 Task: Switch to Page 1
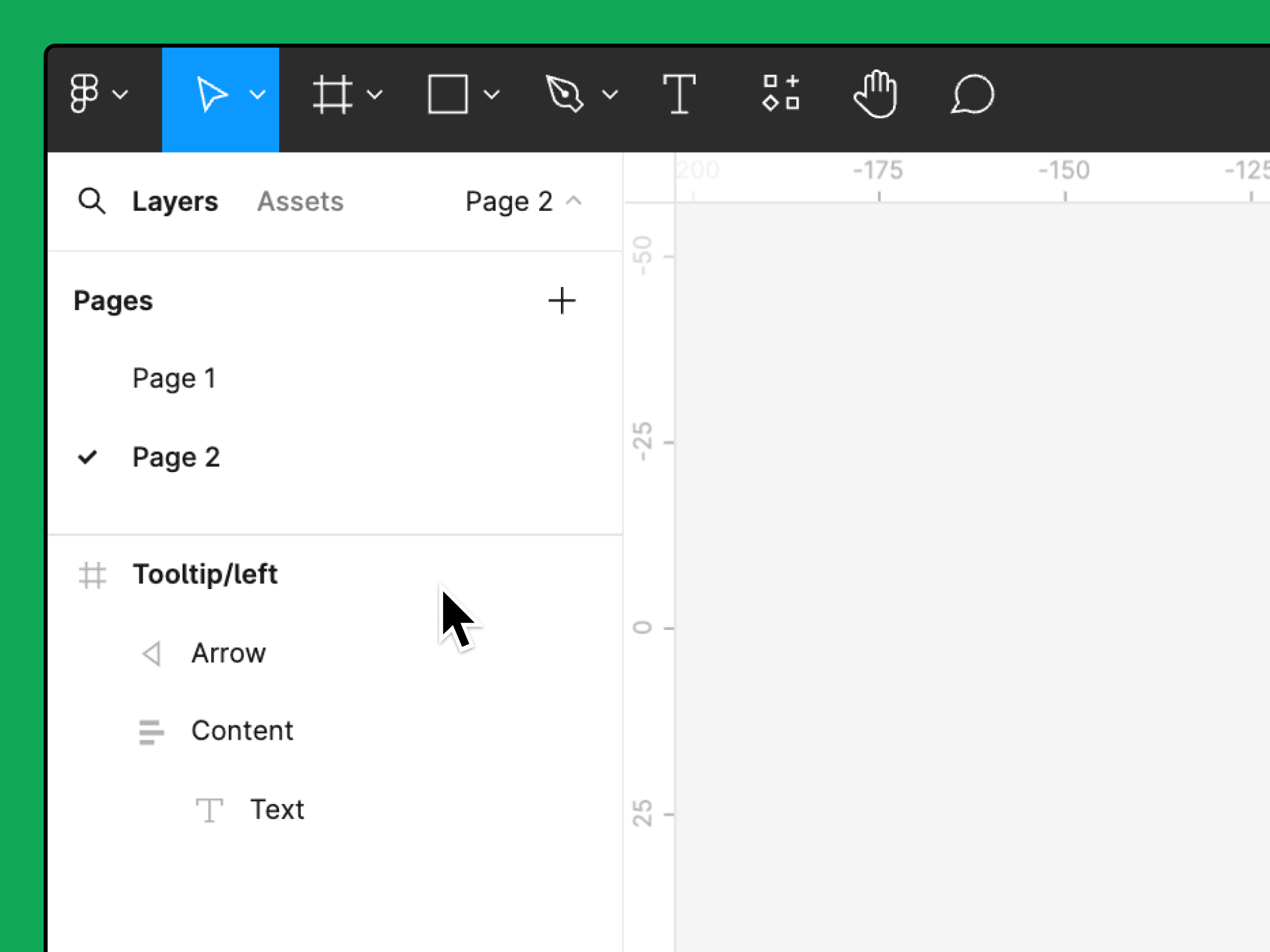[174, 378]
